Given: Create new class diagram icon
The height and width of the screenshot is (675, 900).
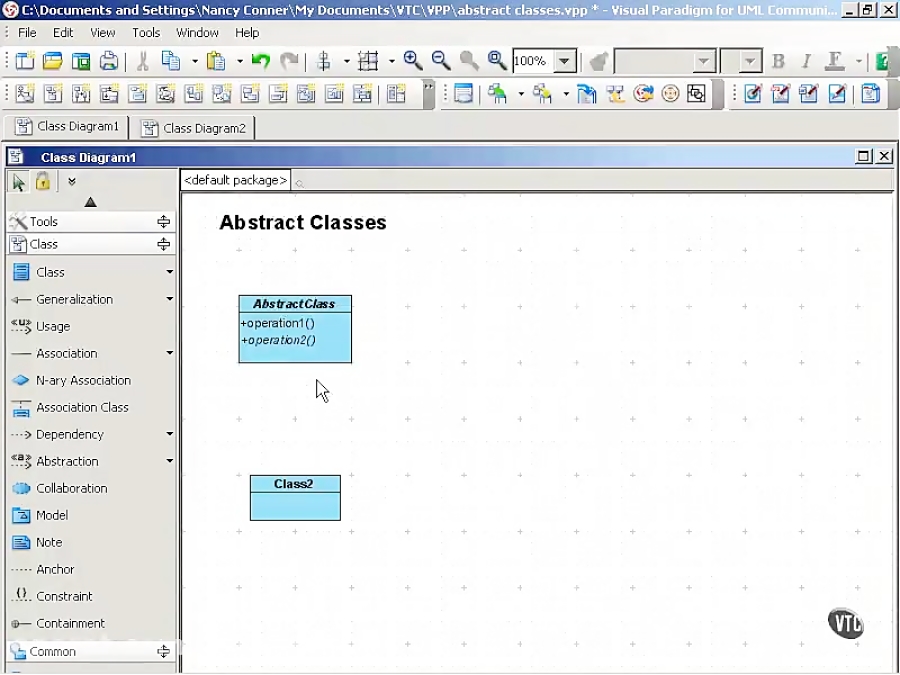Looking at the screenshot, I should point(53,94).
